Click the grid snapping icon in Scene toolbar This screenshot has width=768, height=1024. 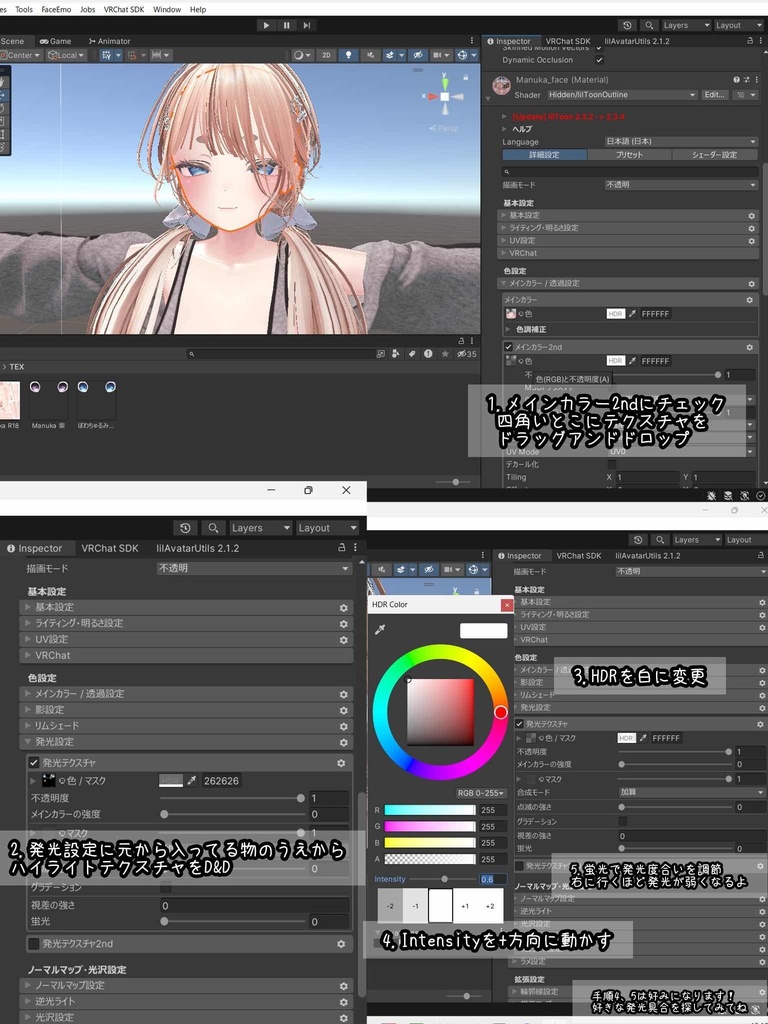point(135,56)
